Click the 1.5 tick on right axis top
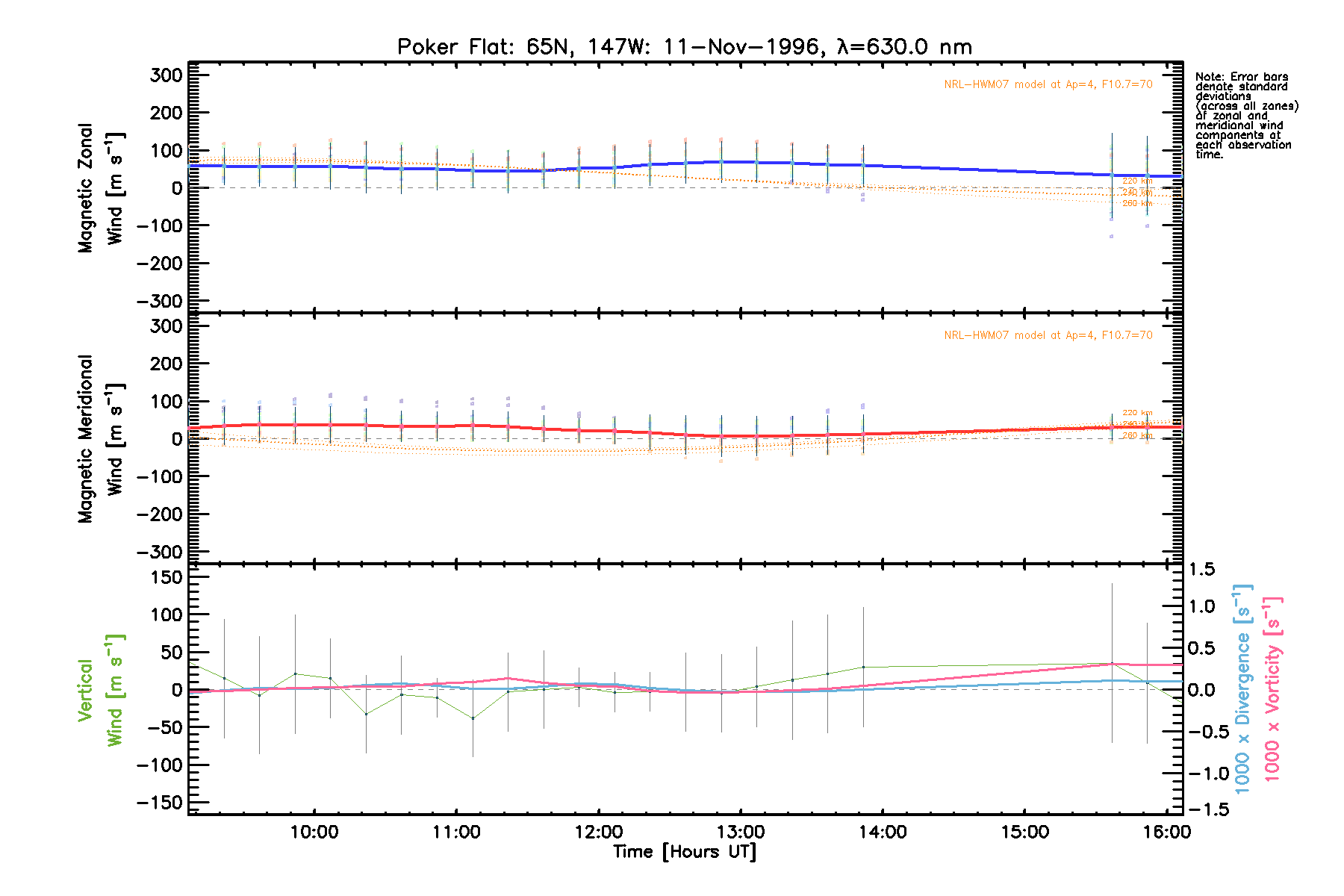The image size is (1344, 896). [1201, 570]
